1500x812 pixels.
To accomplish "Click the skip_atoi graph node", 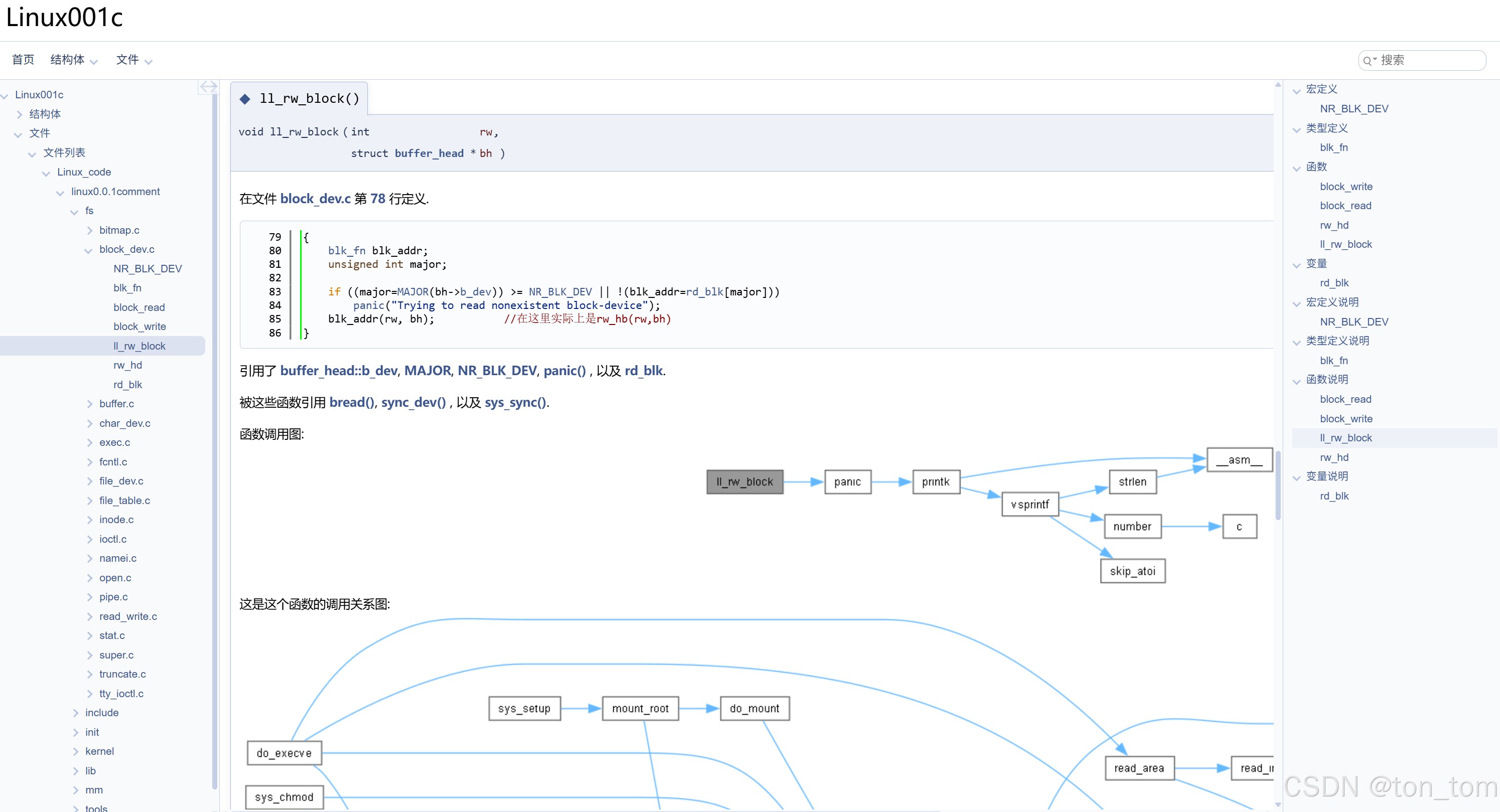I will pos(1133,571).
